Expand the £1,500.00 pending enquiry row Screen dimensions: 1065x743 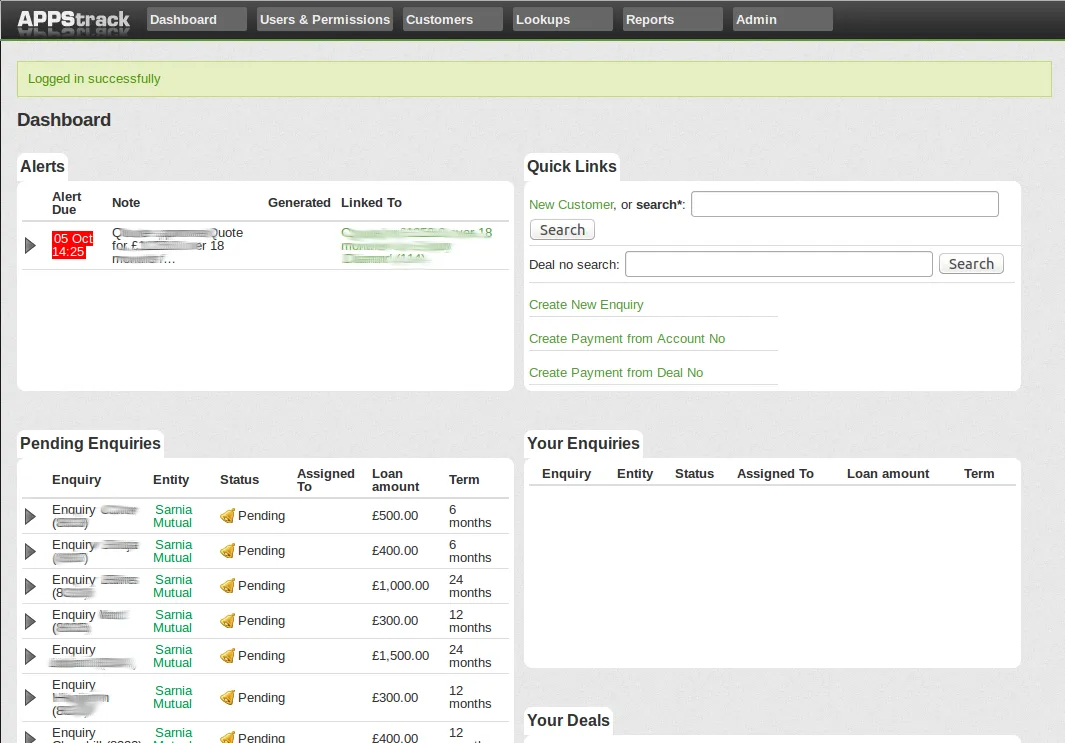(30, 656)
